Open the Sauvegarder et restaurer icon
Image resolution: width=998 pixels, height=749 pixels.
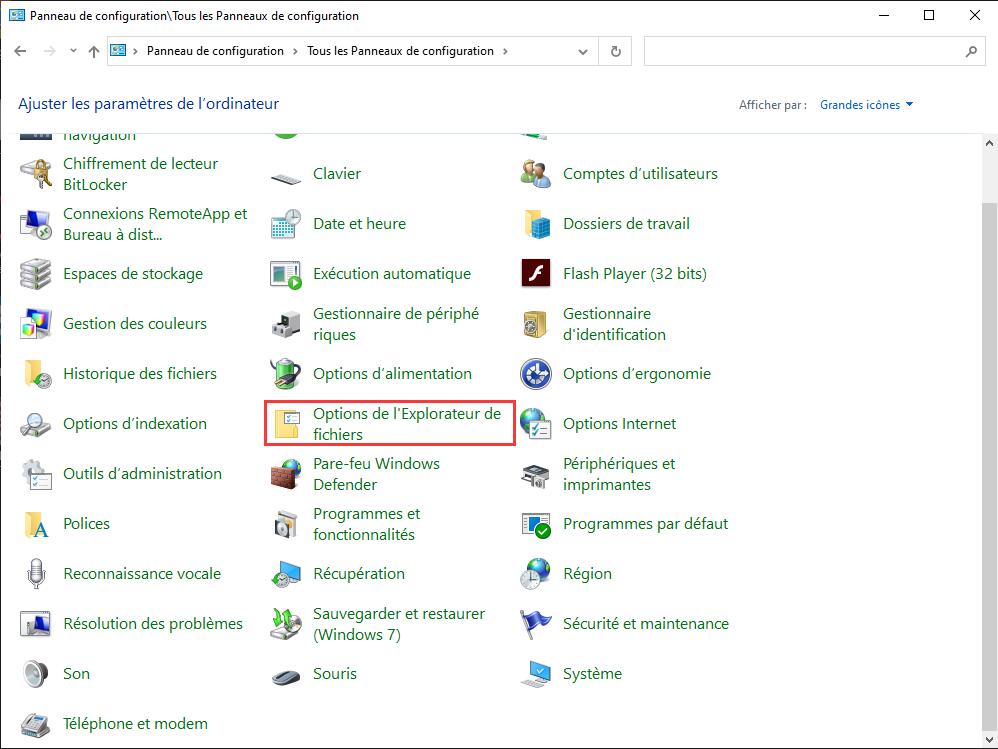point(286,624)
